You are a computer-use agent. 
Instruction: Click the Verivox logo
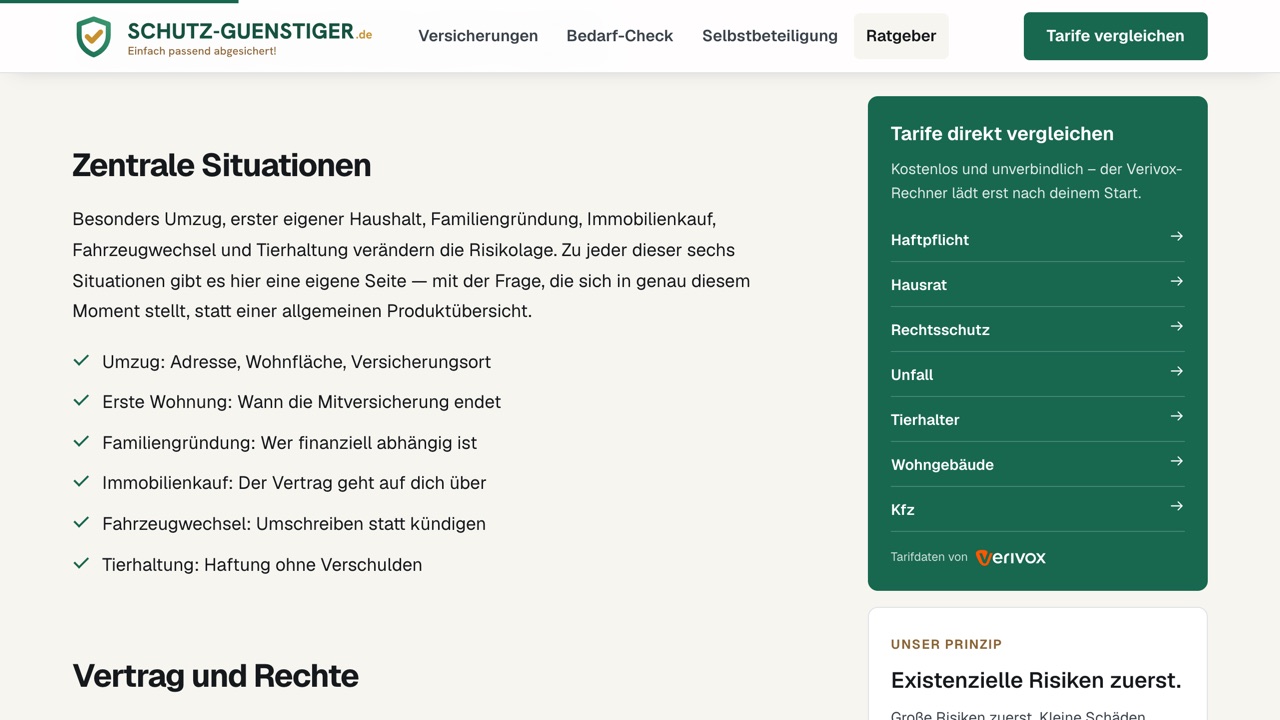tap(1011, 557)
